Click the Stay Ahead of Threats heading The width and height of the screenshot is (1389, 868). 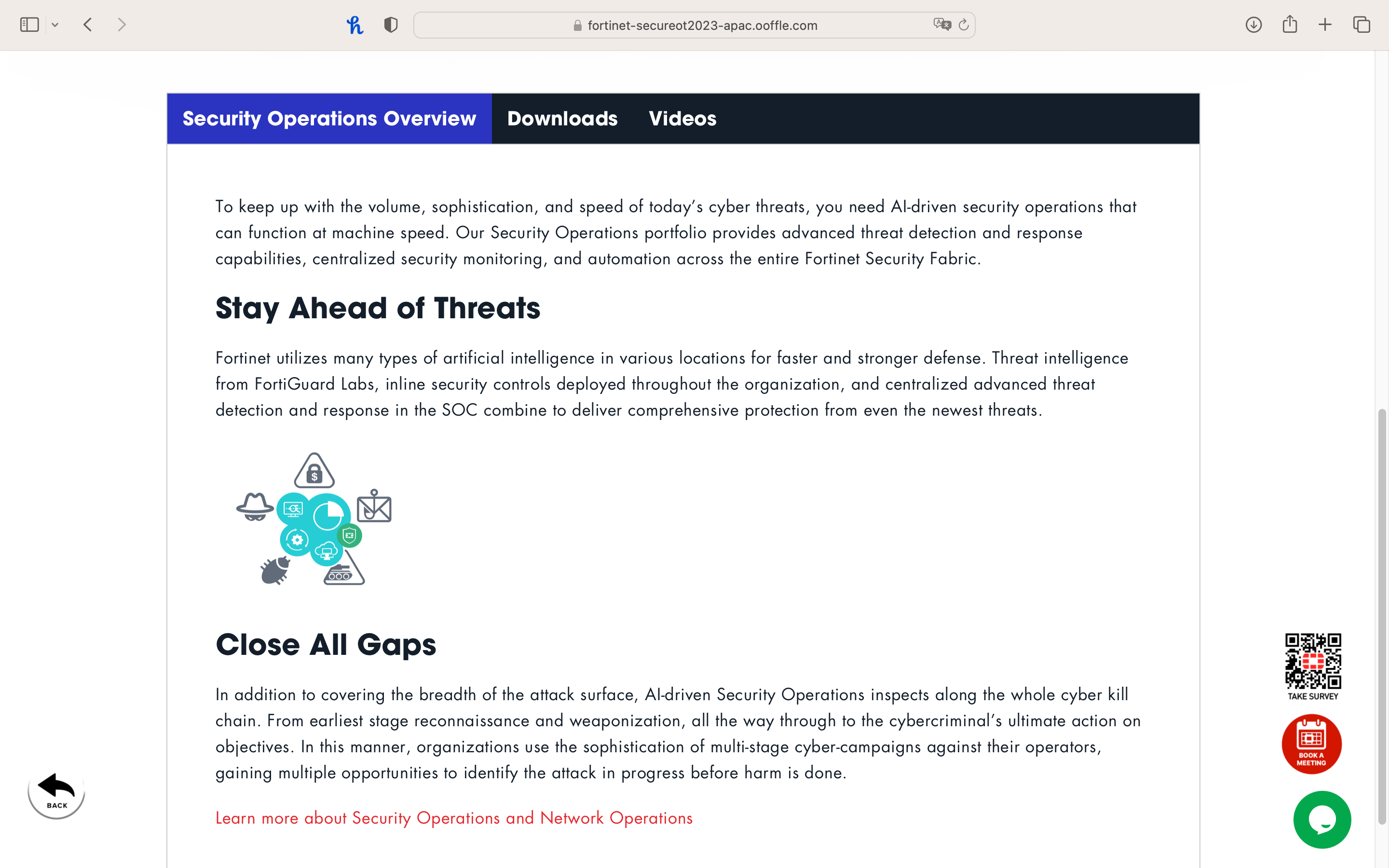378,308
